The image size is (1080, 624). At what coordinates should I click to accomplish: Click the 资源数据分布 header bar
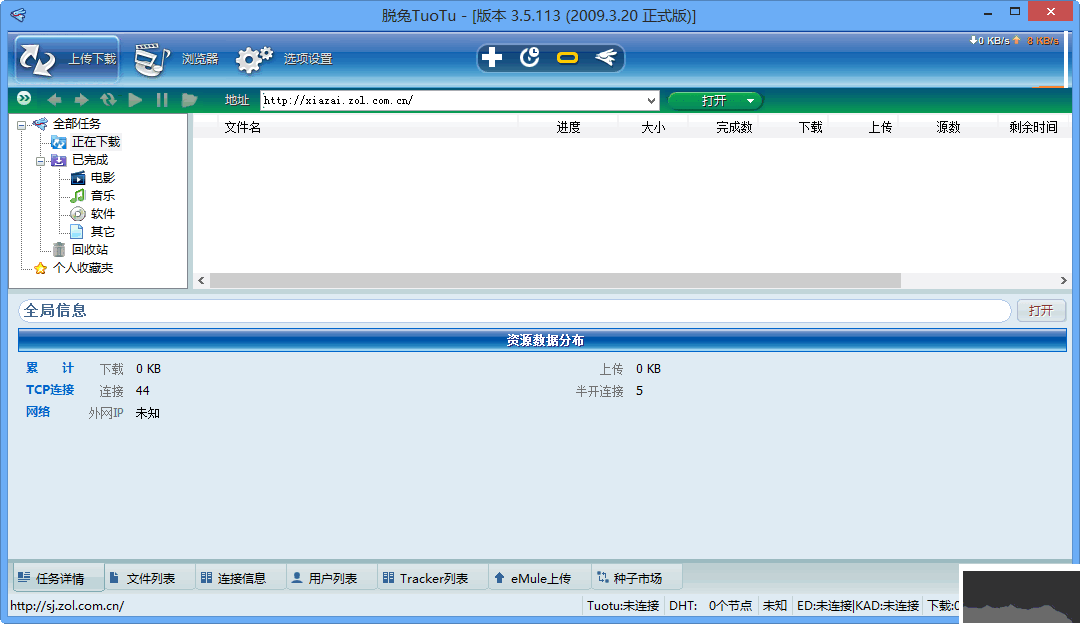pyautogui.click(x=542, y=340)
